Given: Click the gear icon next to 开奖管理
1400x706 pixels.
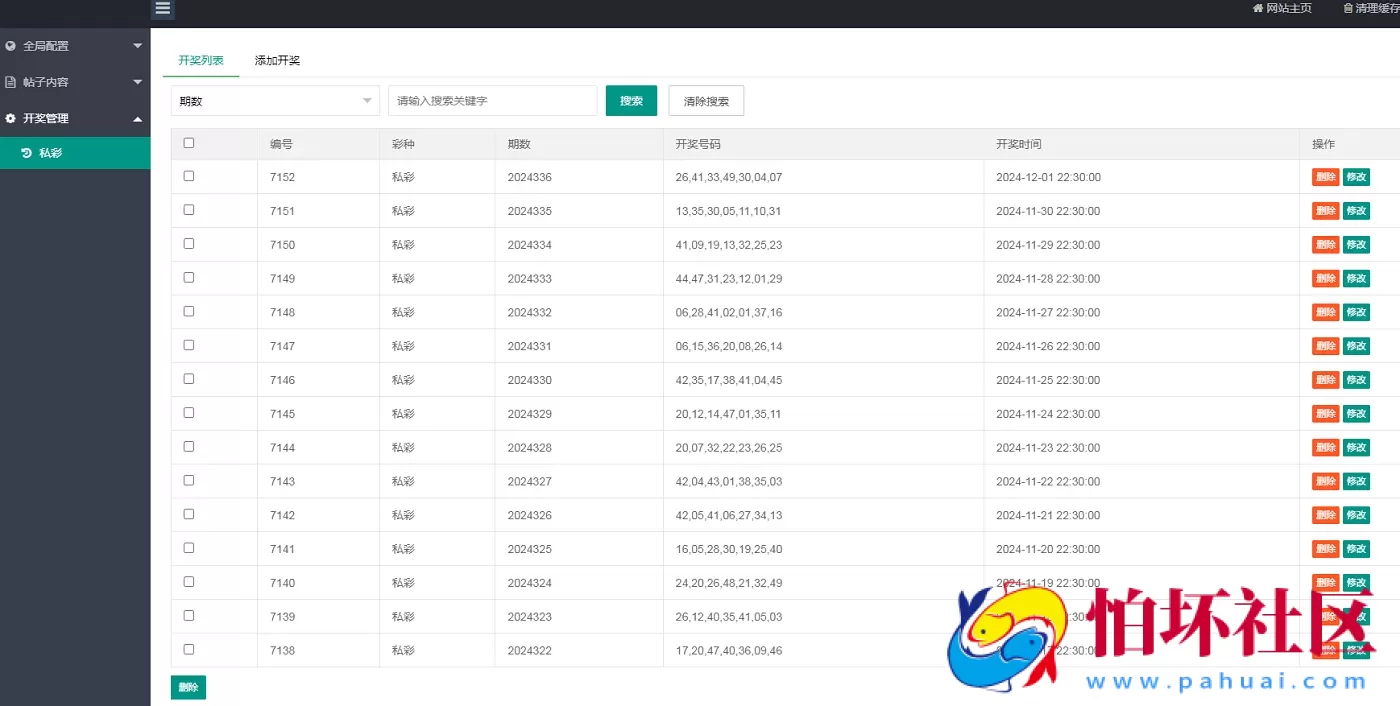Looking at the screenshot, I should pyautogui.click(x=11, y=118).
